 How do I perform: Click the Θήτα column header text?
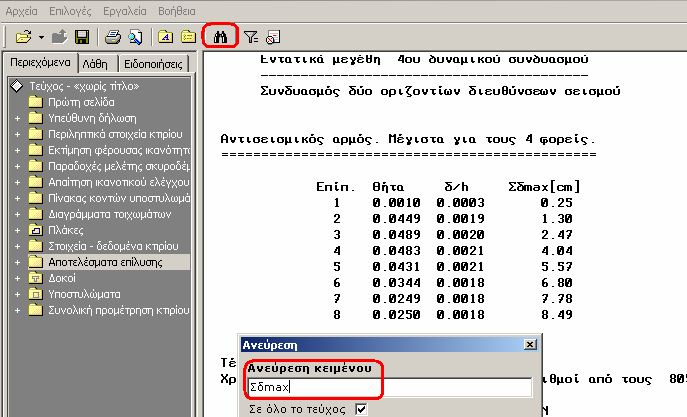point(388,187)
